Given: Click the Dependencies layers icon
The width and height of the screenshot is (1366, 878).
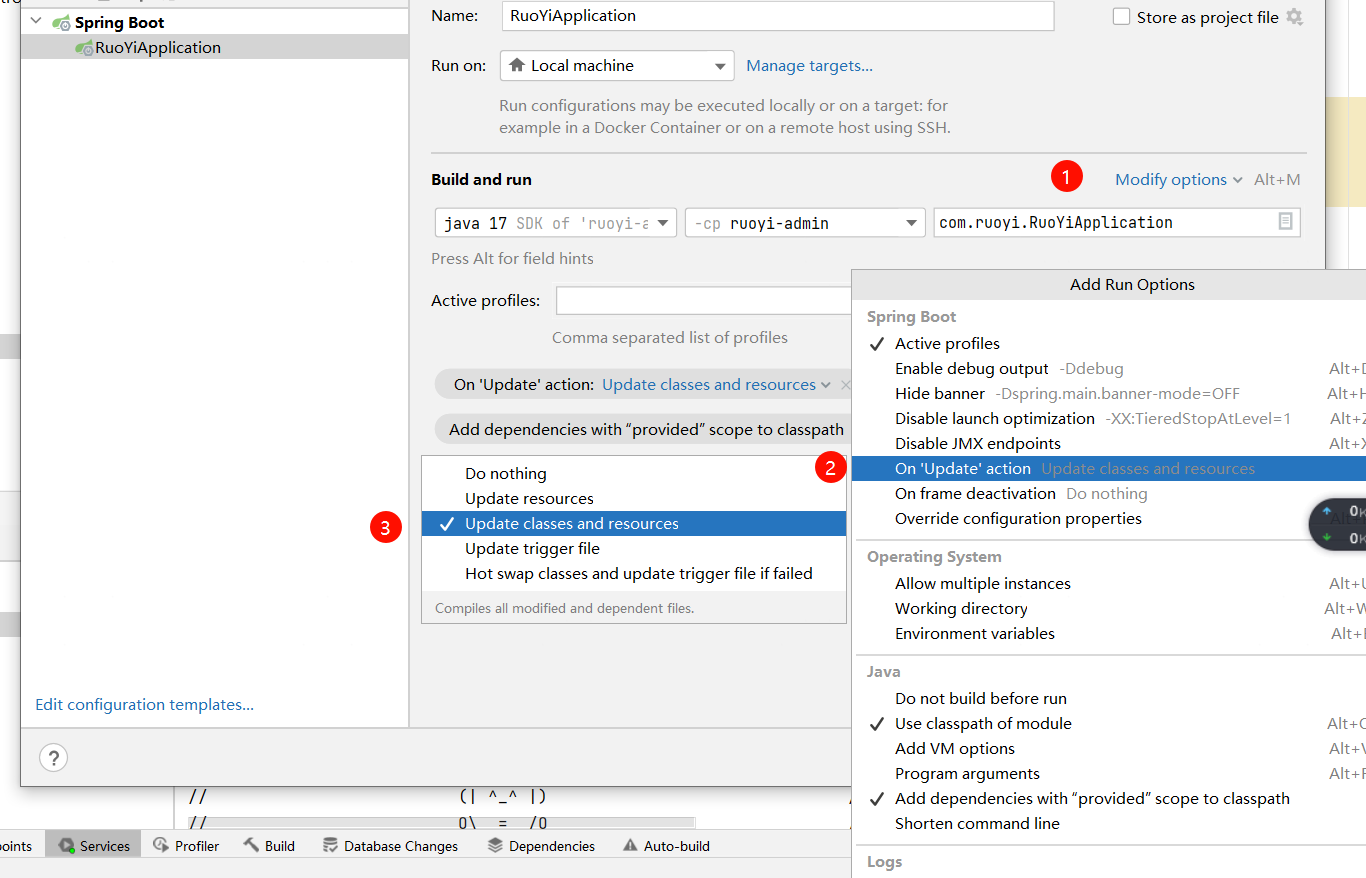Looking at the screenshot, I should click(495, 846).
